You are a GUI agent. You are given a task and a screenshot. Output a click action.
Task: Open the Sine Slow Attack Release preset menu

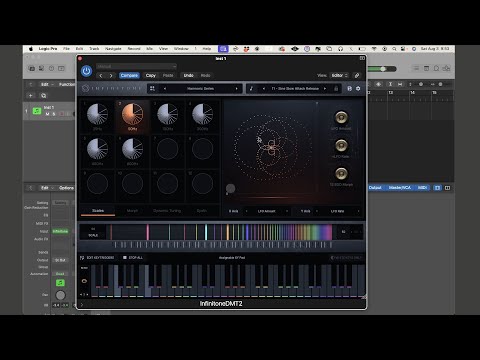pos(295,89)
